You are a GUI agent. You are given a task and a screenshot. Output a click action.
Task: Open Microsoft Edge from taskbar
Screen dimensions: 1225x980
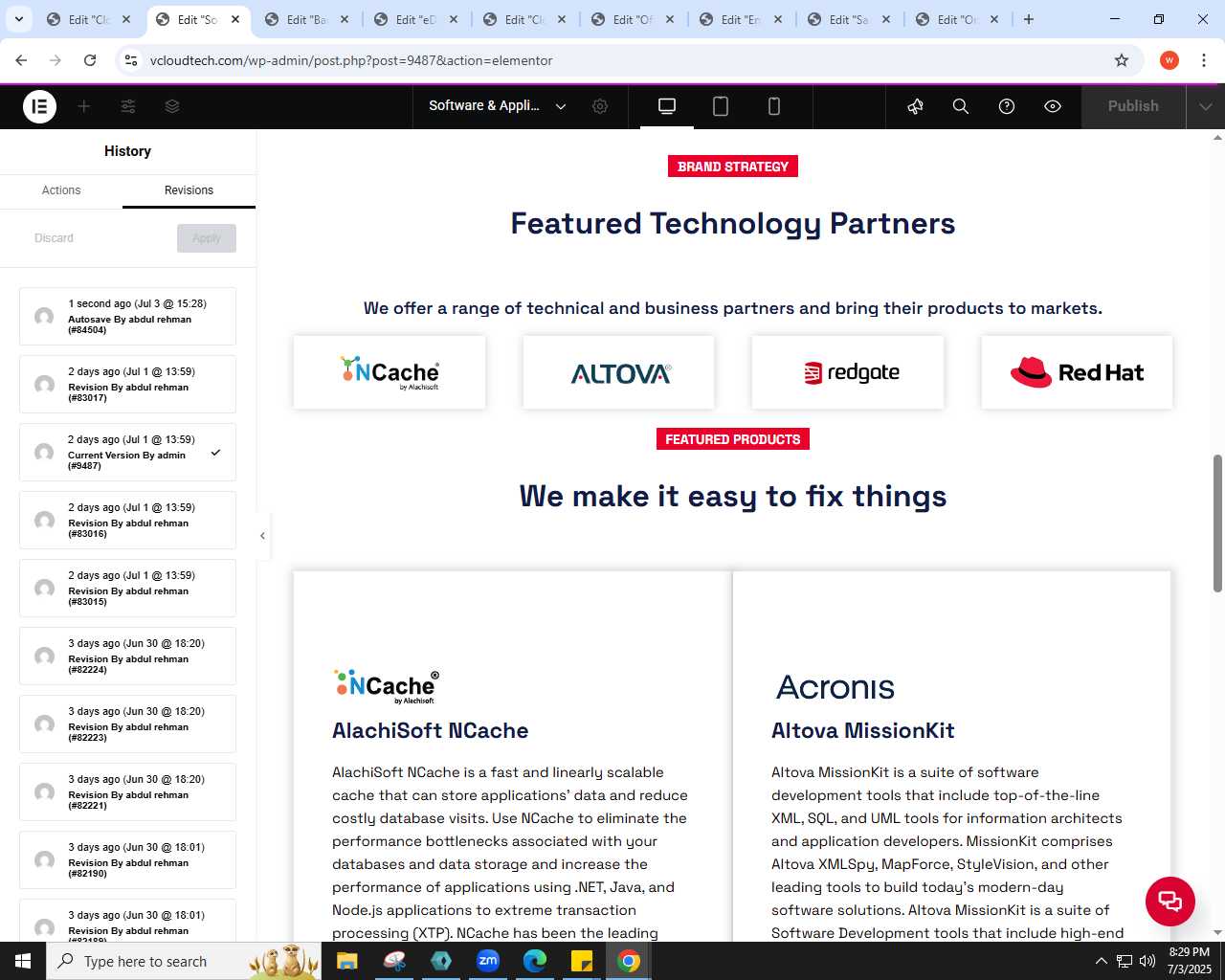click(x=535, y=961)
